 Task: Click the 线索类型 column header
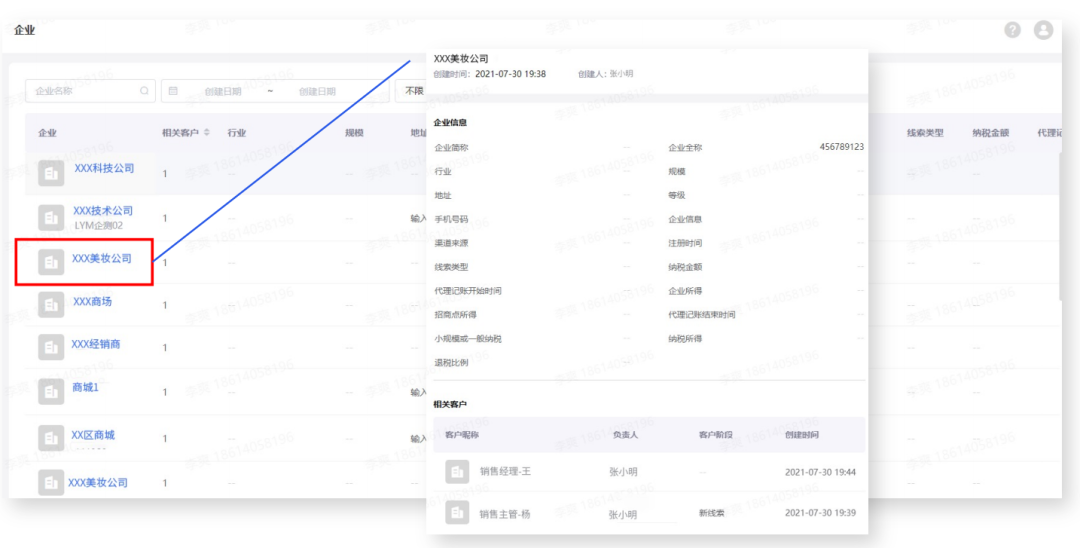coord(925,132)
